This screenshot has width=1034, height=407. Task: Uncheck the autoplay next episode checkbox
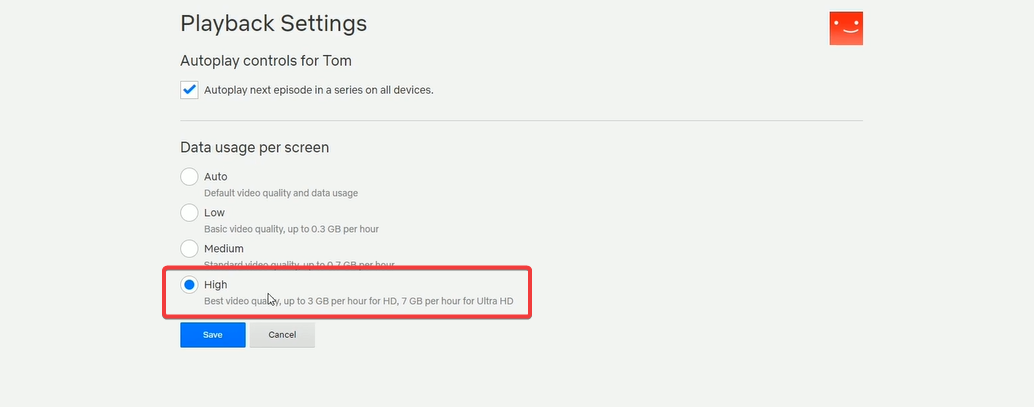189,90
